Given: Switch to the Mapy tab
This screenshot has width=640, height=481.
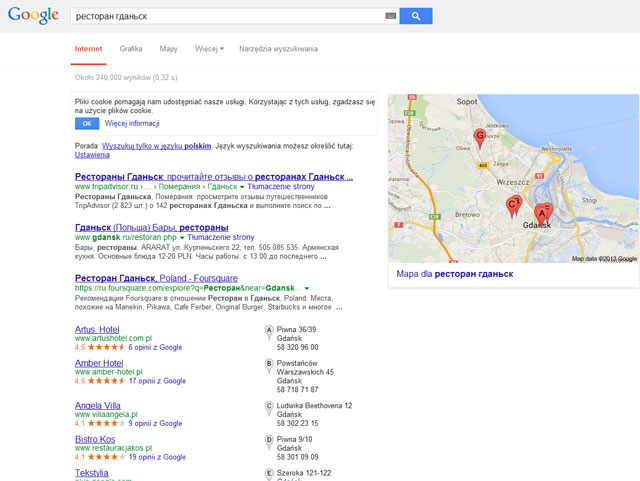Looking at the screenshot, I should coord(169,49).
